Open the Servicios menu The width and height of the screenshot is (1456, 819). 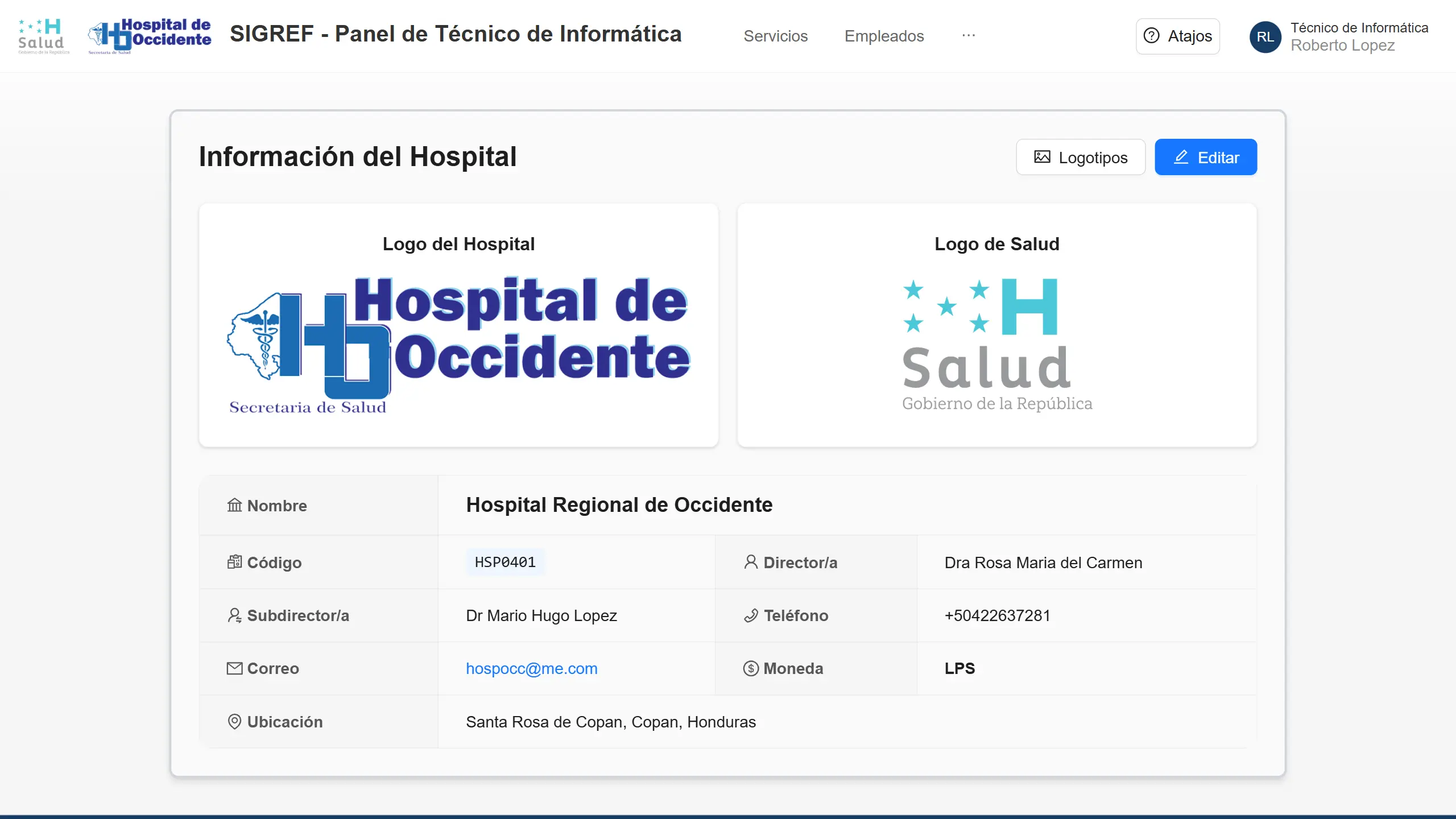(x=775, y=36)
